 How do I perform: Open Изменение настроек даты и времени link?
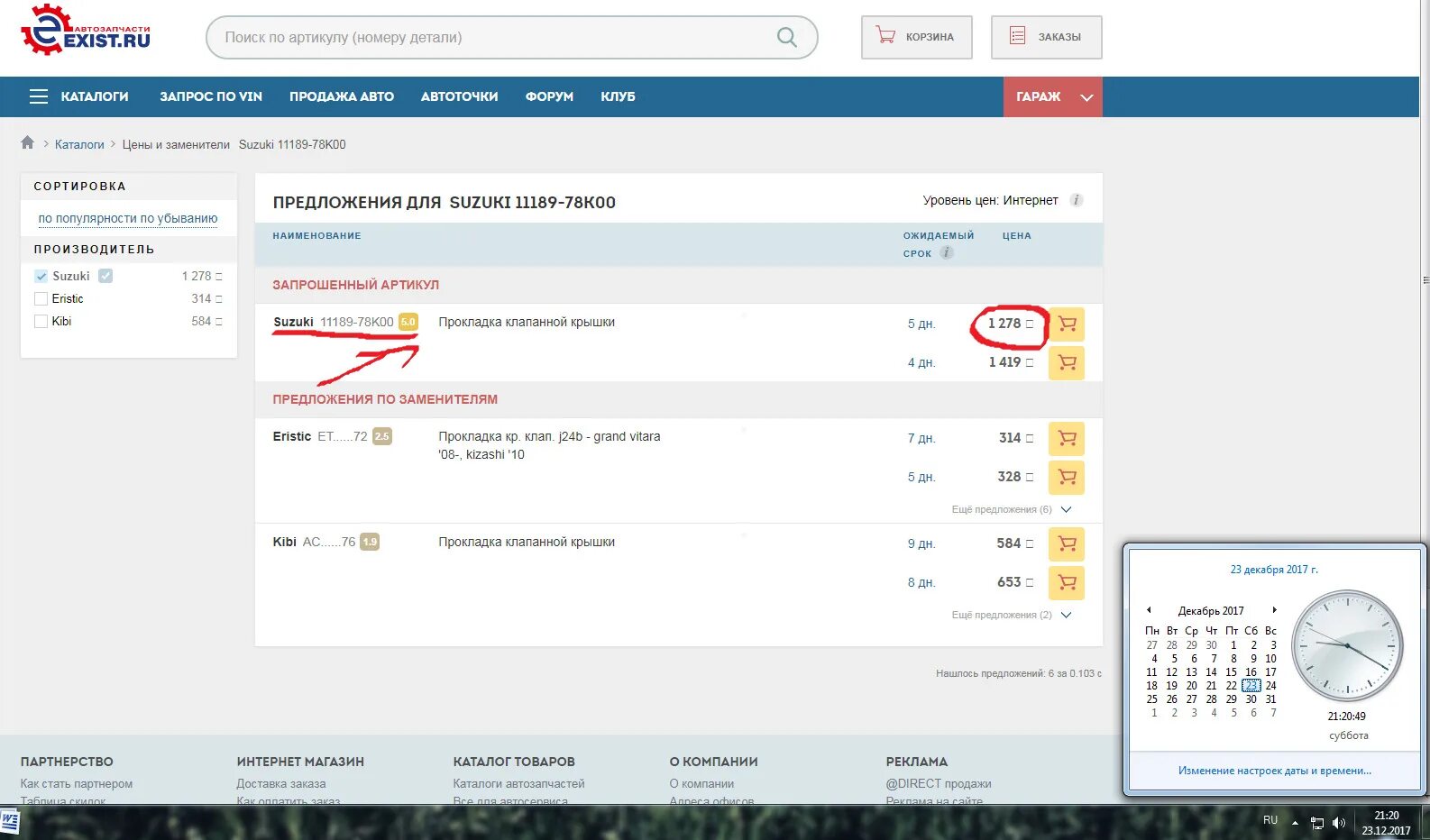(x=1274, y=771)
